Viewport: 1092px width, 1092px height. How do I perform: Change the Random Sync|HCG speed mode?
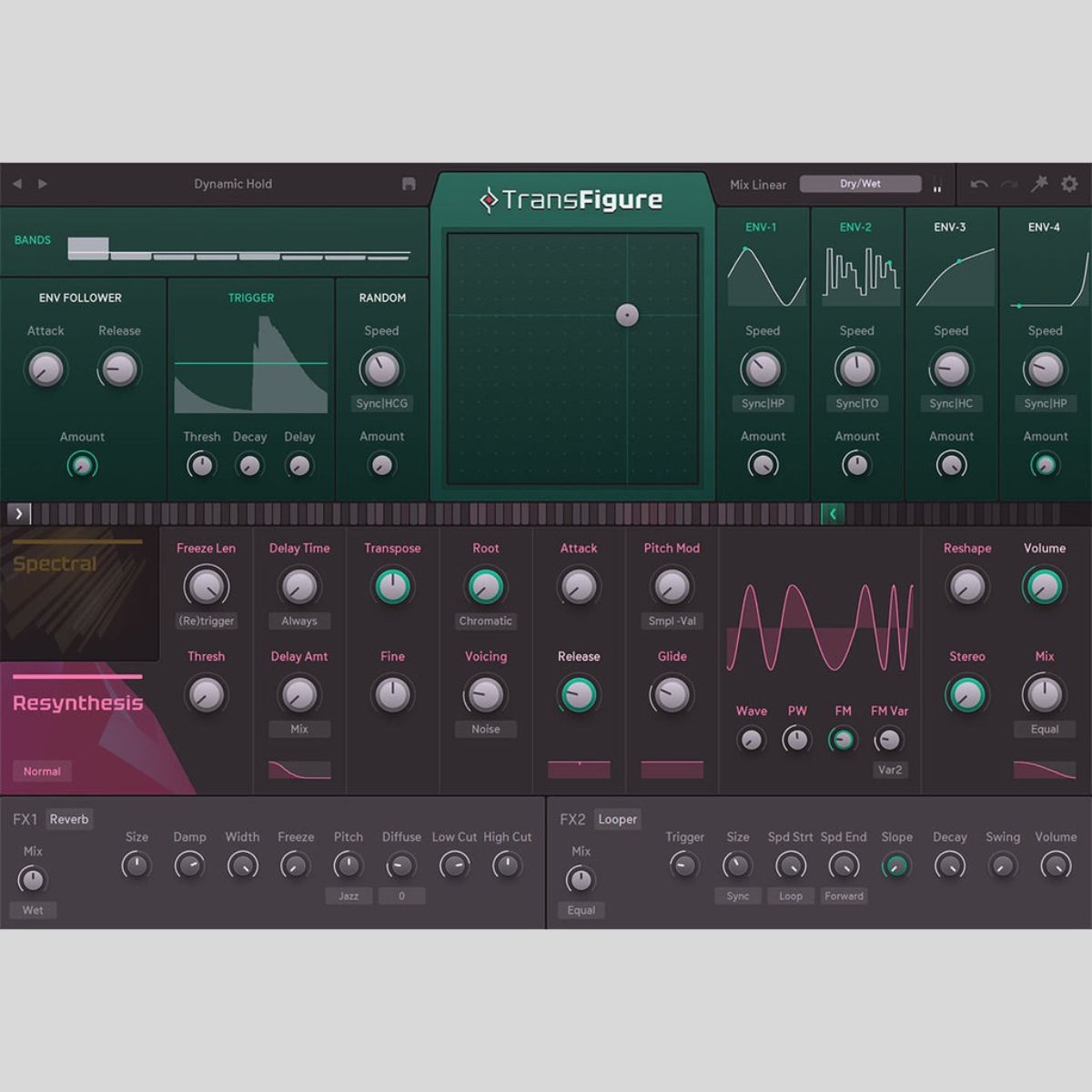382,403
